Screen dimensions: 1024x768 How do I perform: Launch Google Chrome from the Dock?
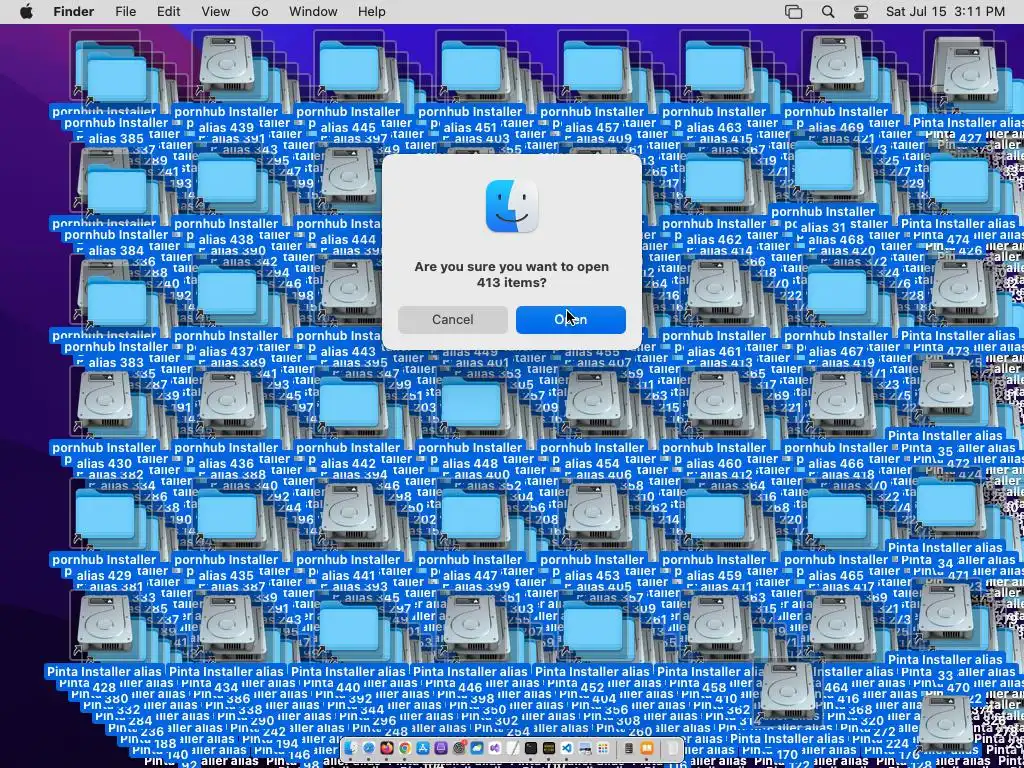[x=405, y=748]
